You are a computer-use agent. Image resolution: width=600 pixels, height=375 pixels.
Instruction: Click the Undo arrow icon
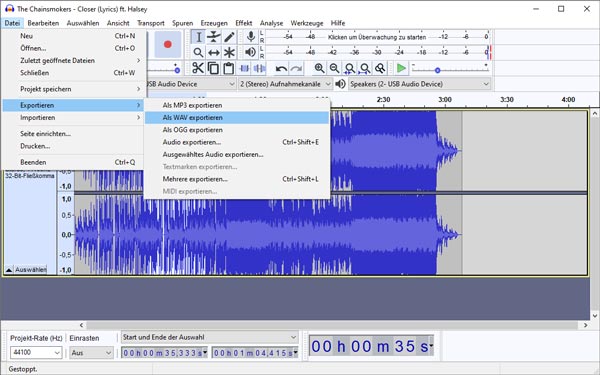281,69
